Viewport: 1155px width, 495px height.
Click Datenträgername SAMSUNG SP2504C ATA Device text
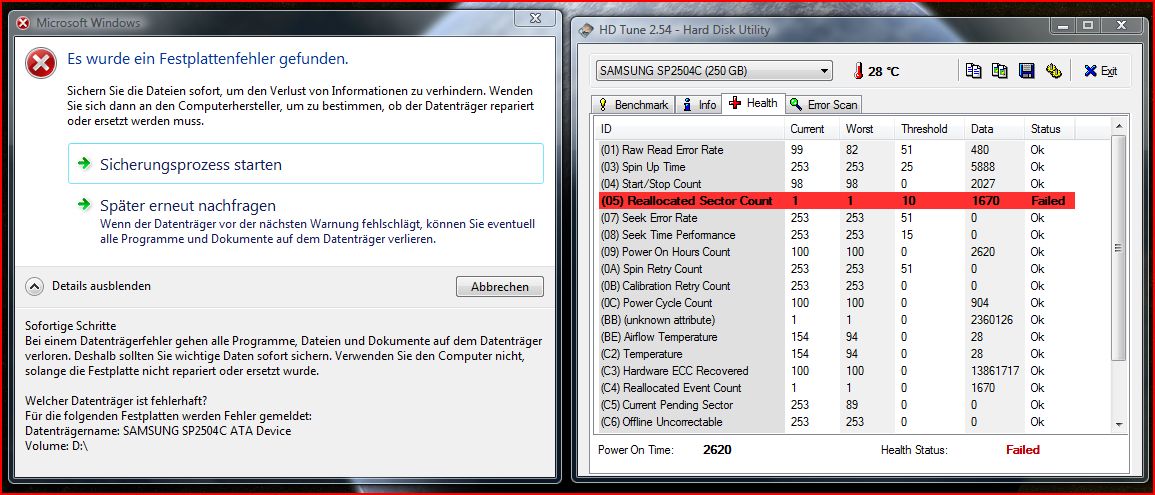coord(158,431)
